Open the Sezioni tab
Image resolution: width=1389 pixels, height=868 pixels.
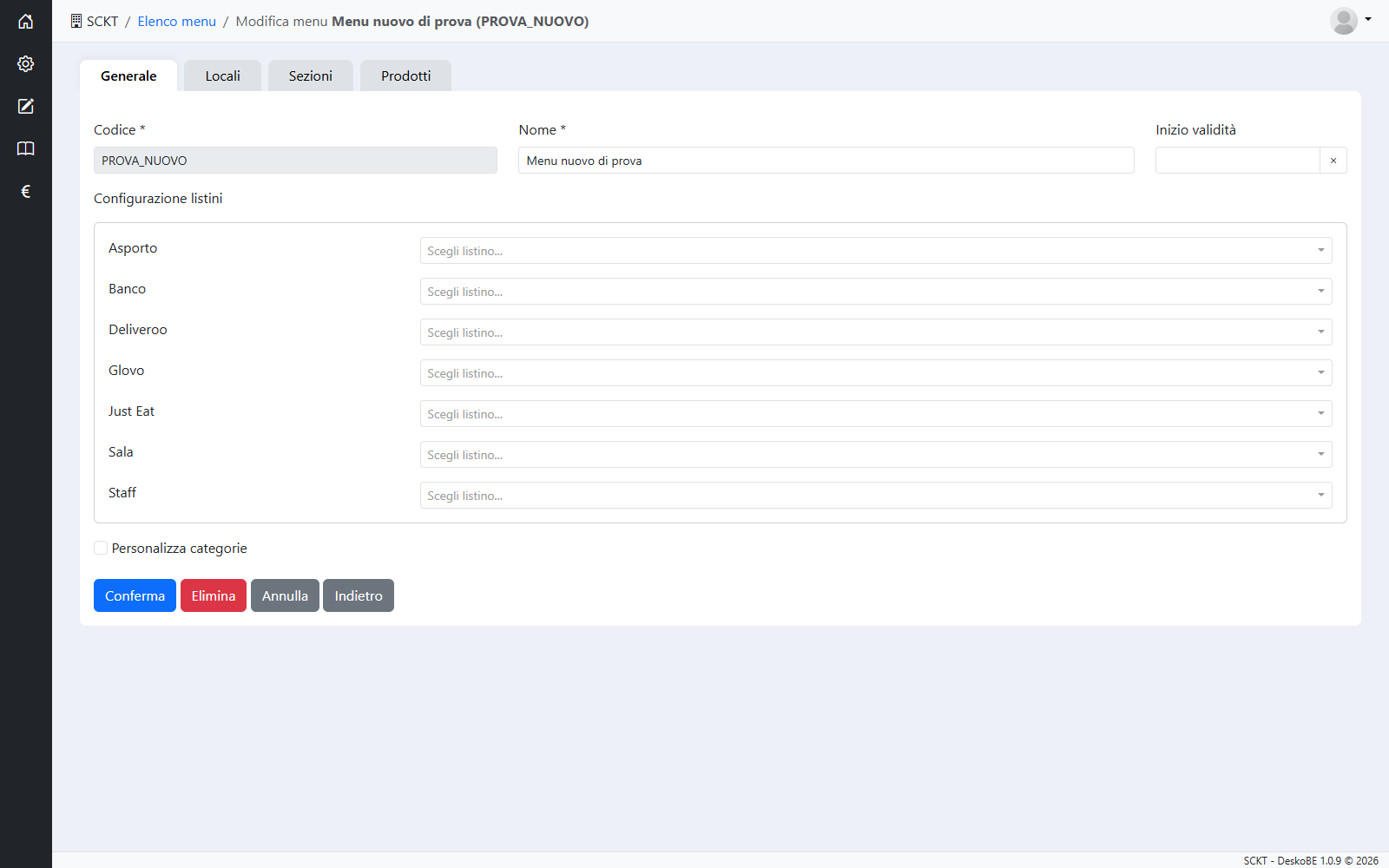click(x=311, y=76)
